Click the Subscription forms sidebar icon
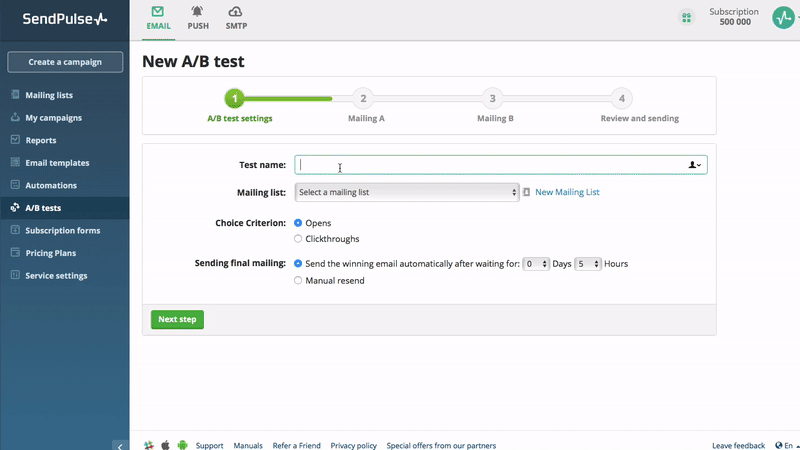 tap(15, 230)
